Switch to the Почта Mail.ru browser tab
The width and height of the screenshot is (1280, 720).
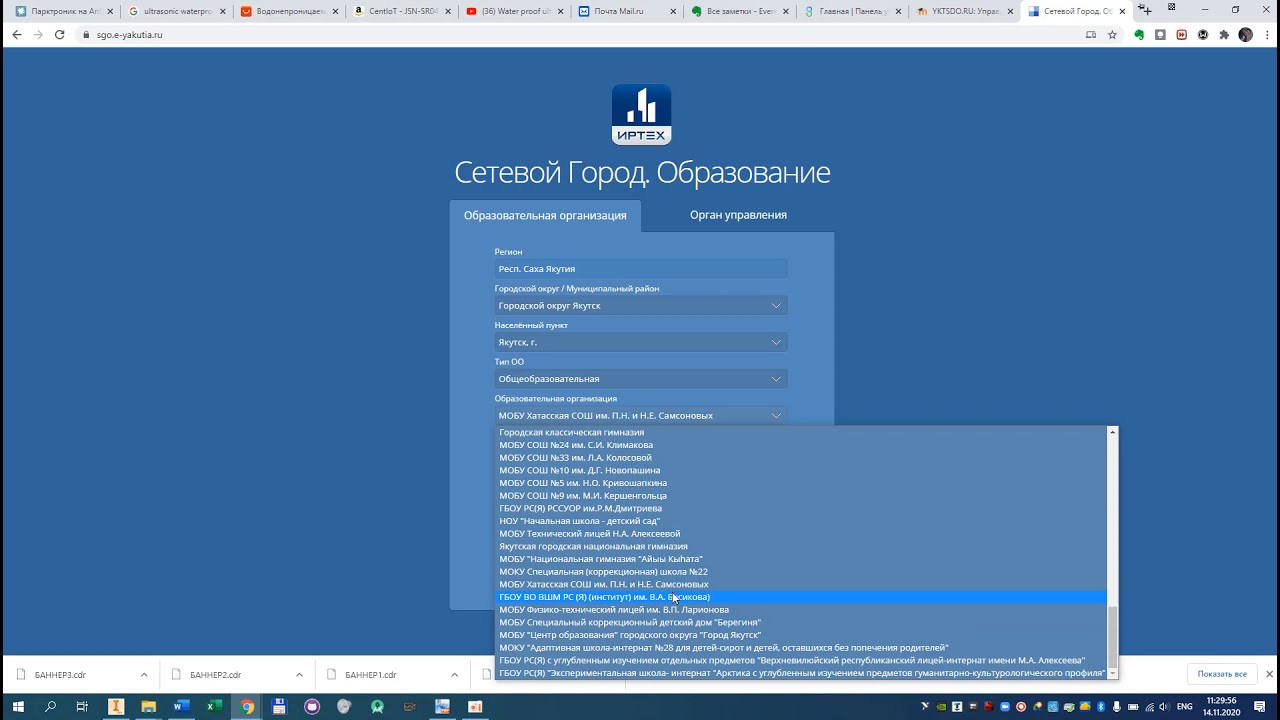628,11
